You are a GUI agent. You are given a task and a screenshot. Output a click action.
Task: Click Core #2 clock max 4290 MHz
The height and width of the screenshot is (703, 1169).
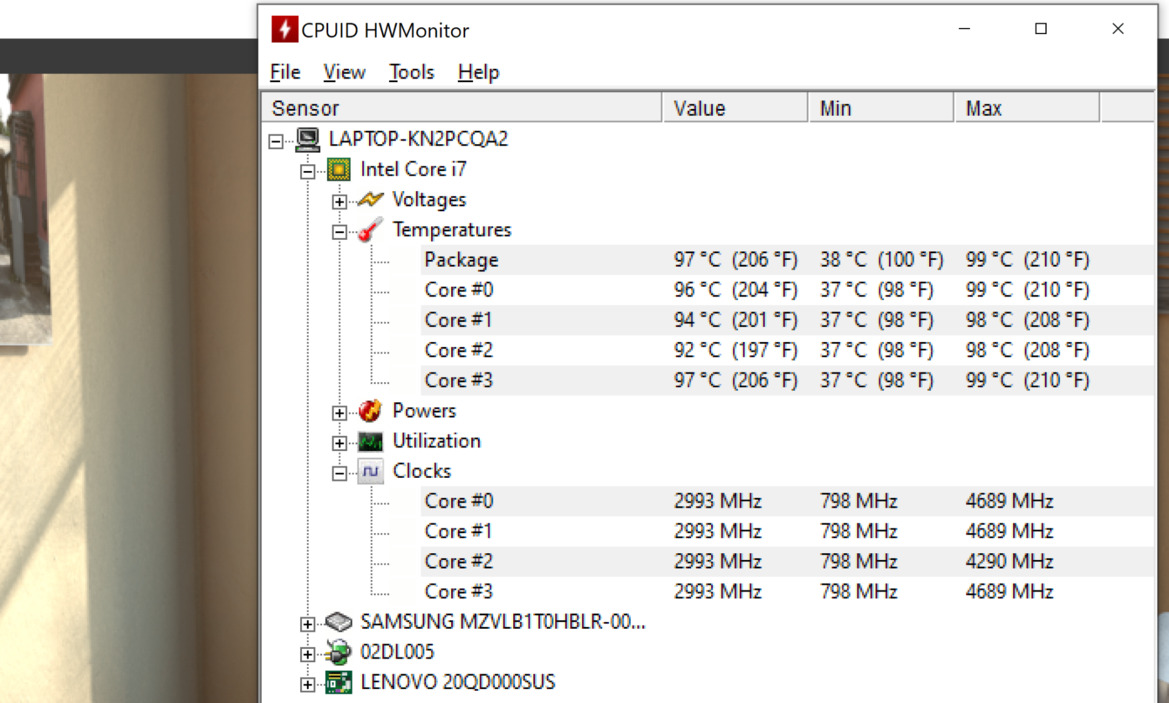click(1009, 561)
